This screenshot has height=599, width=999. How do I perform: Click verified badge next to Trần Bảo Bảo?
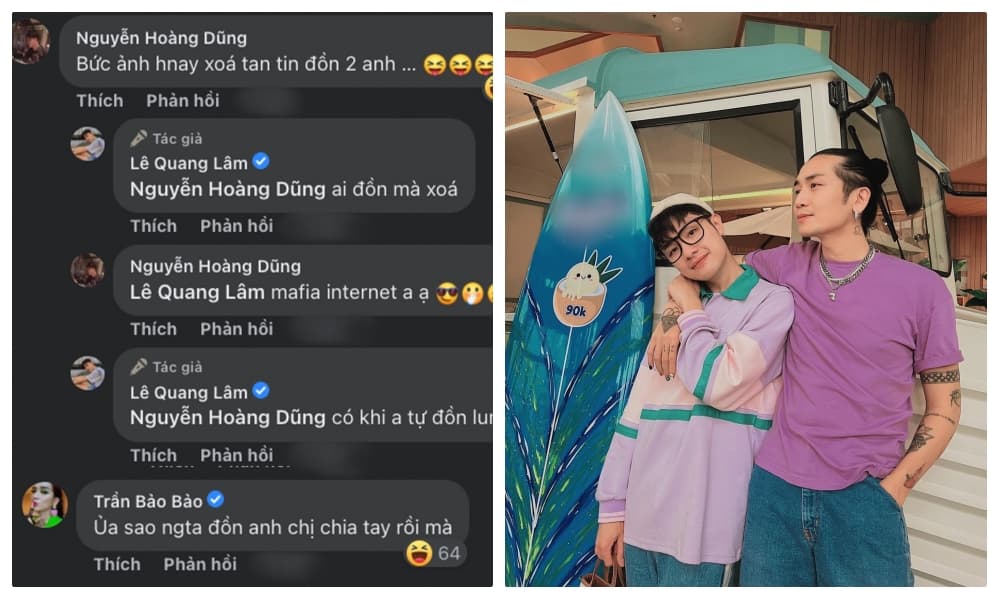point(216,500)
